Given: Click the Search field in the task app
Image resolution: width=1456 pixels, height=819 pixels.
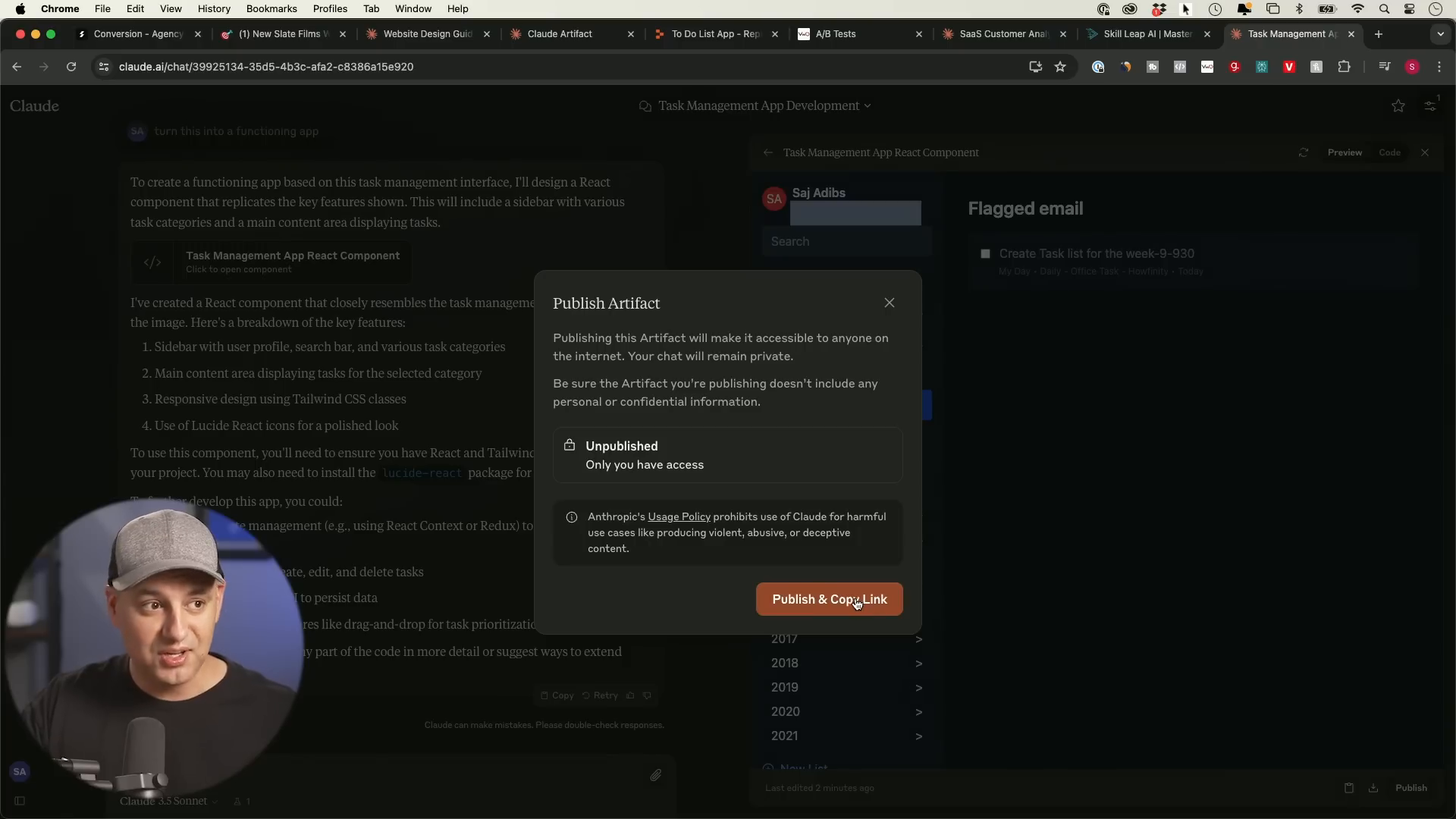Looking at the screenshot, I should pos(847,242).
